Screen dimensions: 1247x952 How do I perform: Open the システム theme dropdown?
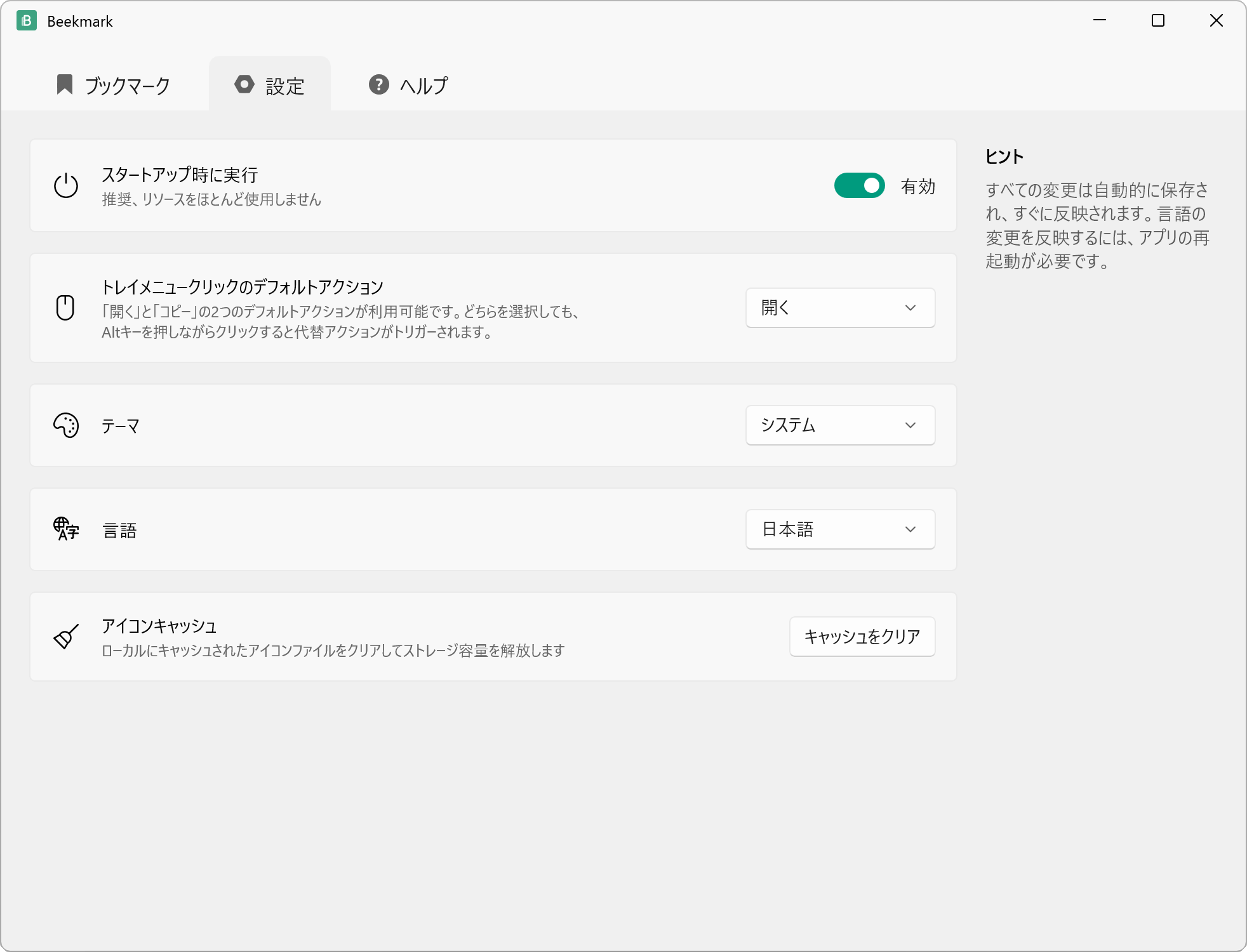coord(840,425)
